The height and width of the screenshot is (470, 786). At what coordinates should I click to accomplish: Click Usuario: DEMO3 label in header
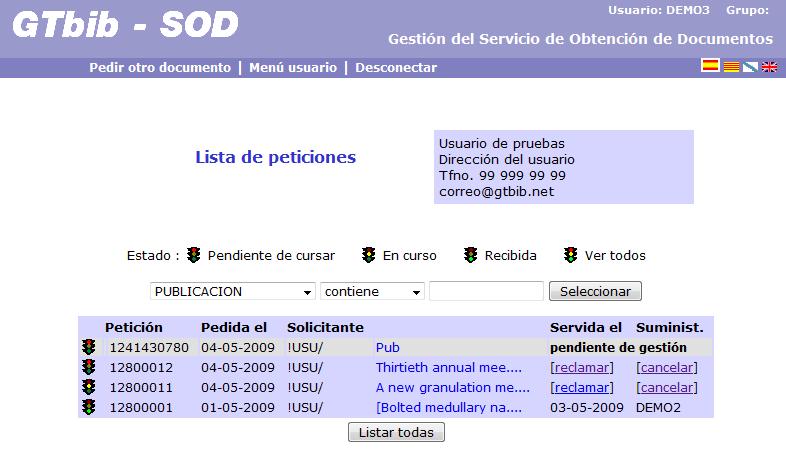(659, 10)
